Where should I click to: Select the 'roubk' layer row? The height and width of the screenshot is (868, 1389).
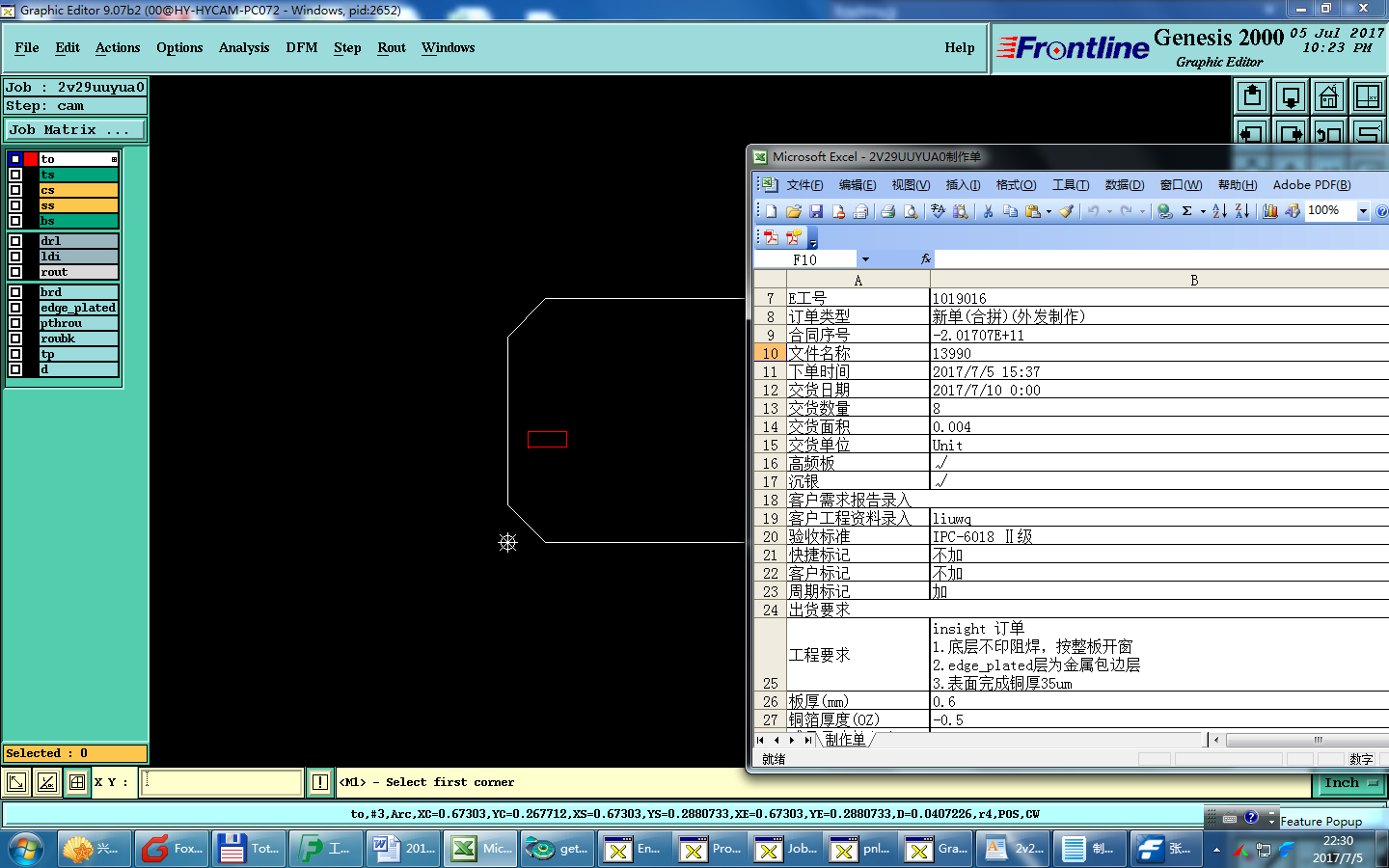(x=78, y=339)
